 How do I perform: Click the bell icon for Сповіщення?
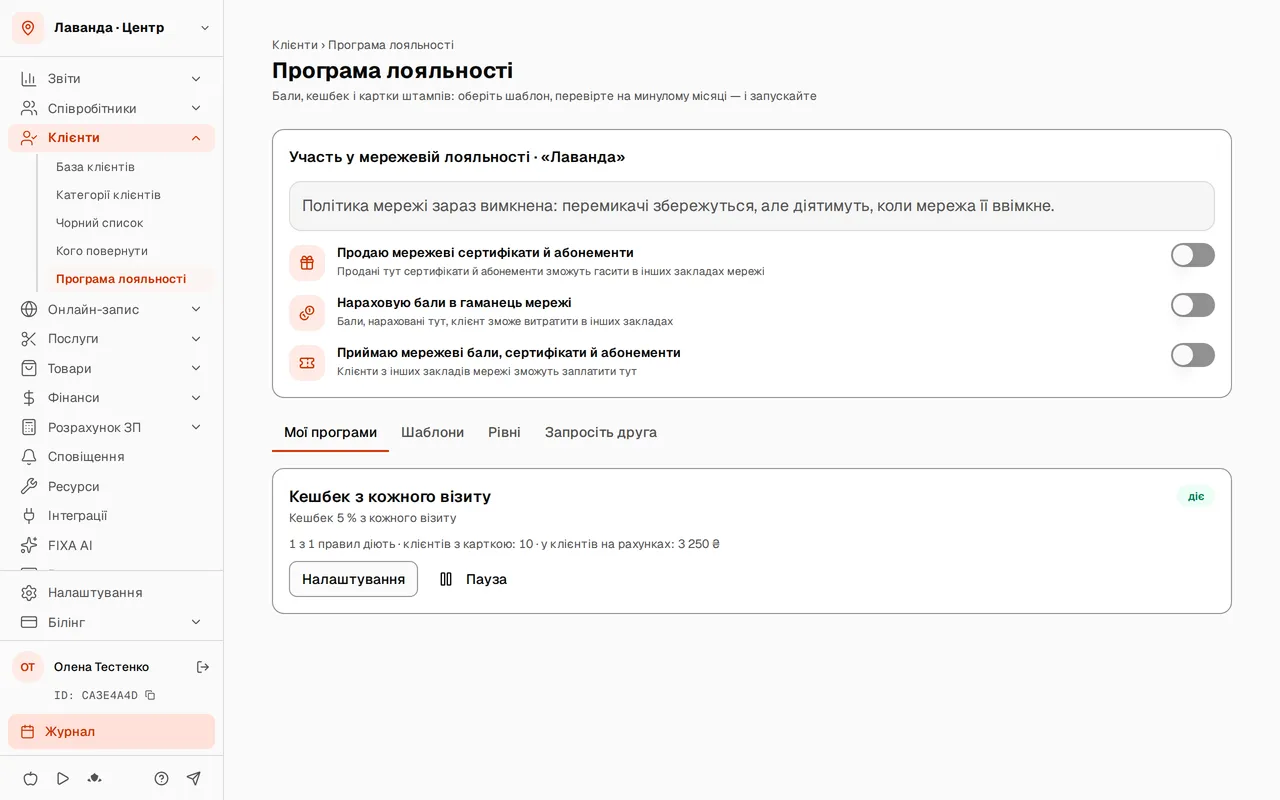click(x=29, y=457)
